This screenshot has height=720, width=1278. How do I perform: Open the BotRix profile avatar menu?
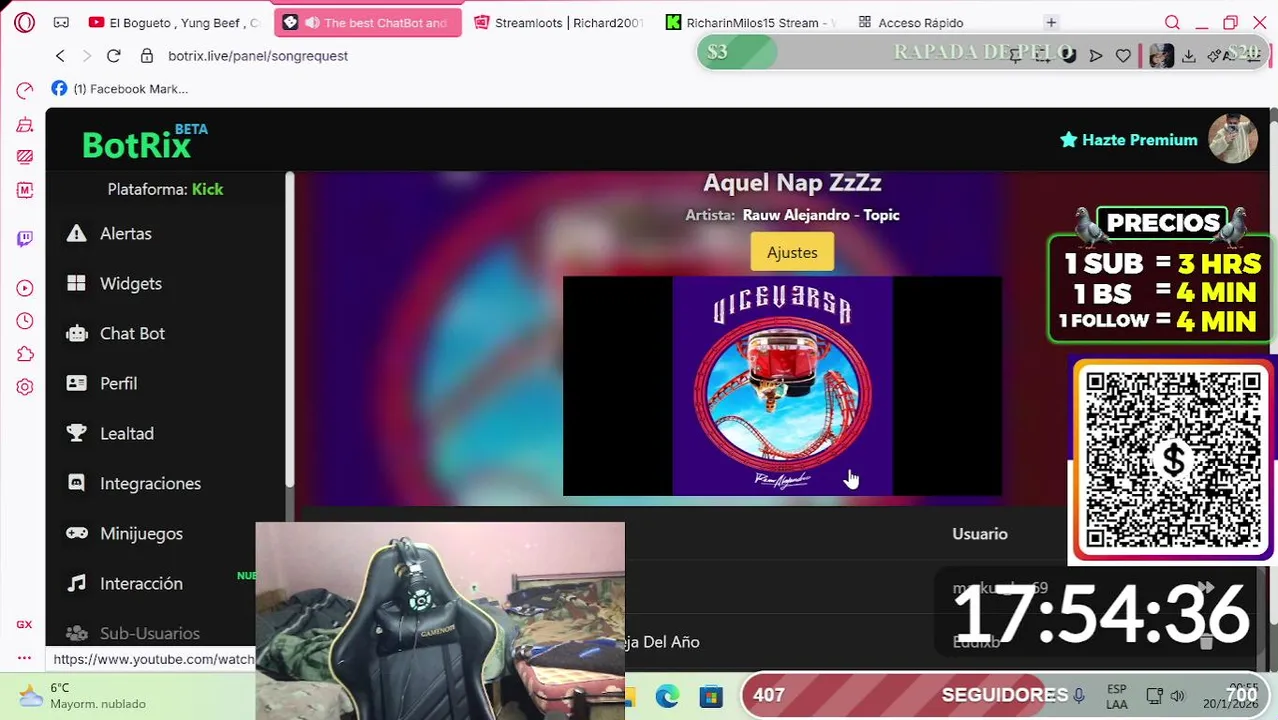coord(1233,138)
